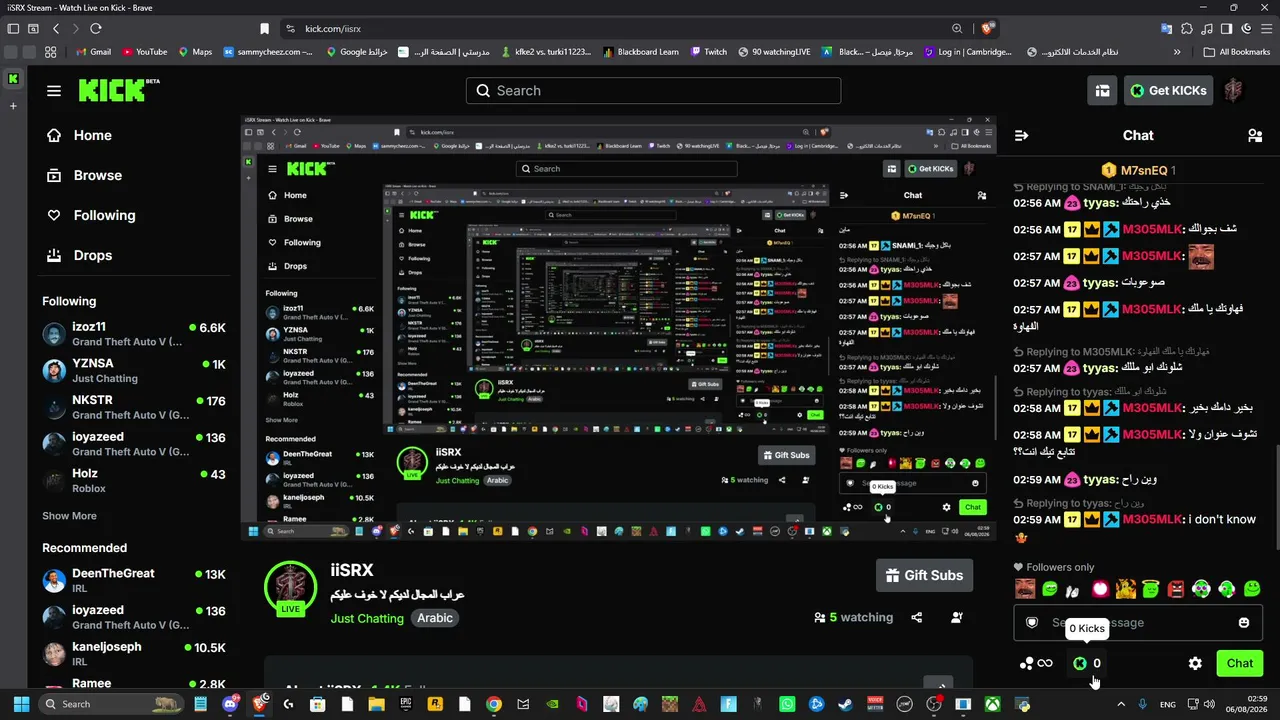Open the Blackboard Learn bookmark
The width and height of the screenshot is (1280, 720).
(x=640, y=52)
